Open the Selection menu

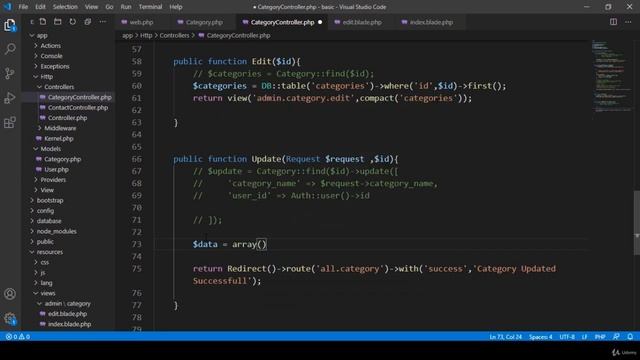click(x=65, y=7)
